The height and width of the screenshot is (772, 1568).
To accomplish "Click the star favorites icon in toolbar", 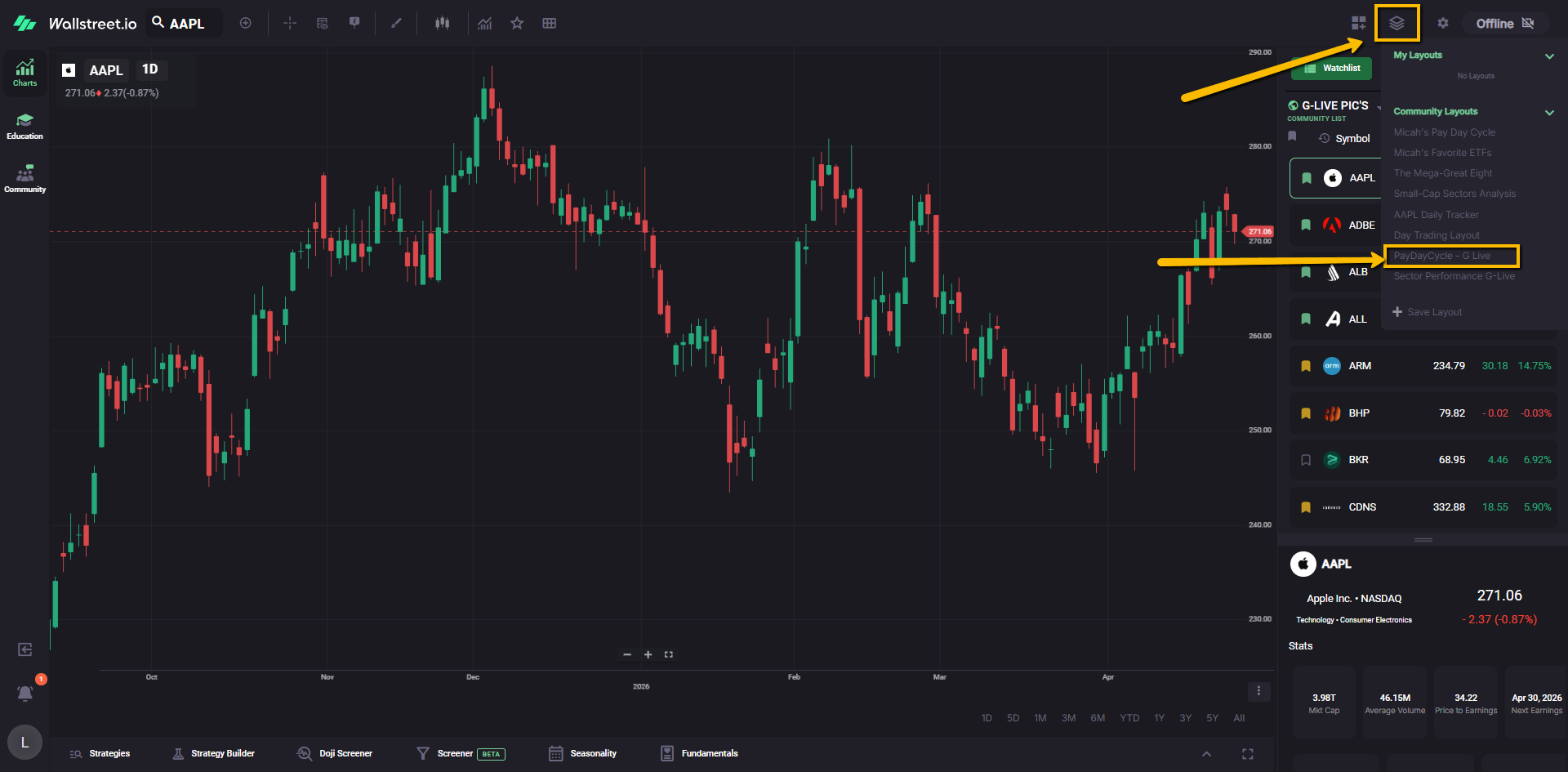I will point(517,23).
